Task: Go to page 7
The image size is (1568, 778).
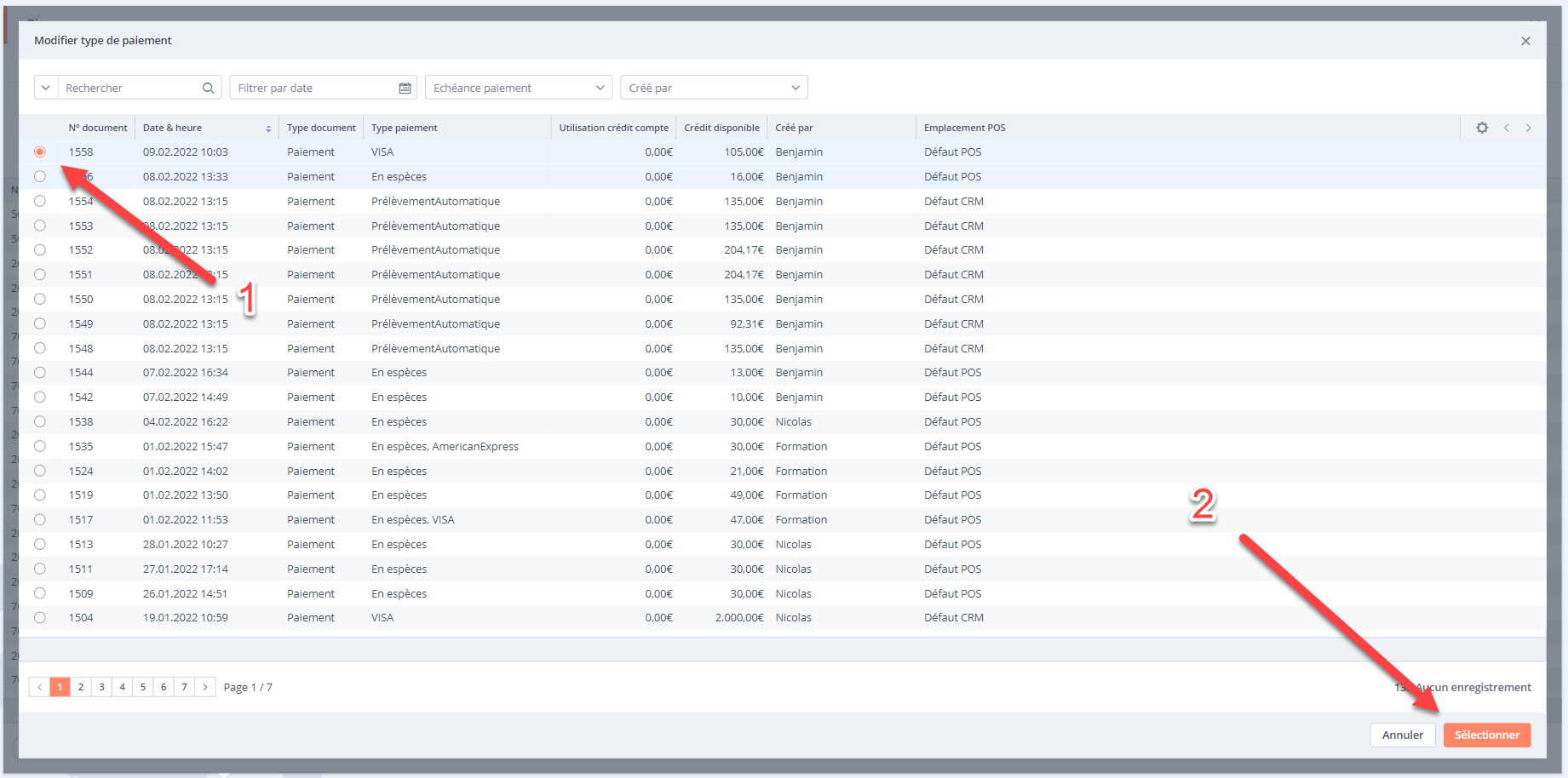Action: pyautogui.click(x=184, y=687)
